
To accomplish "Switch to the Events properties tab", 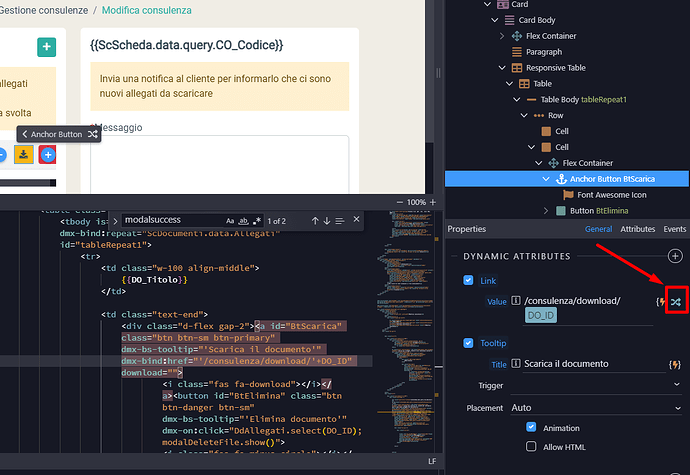I will pos(675,229).
